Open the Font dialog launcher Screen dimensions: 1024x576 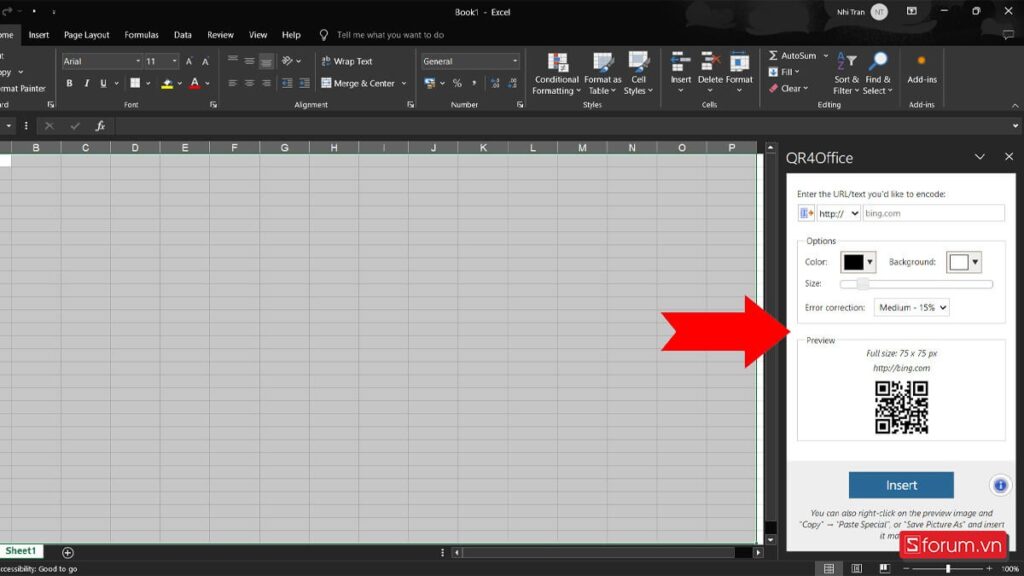(213, 104)
